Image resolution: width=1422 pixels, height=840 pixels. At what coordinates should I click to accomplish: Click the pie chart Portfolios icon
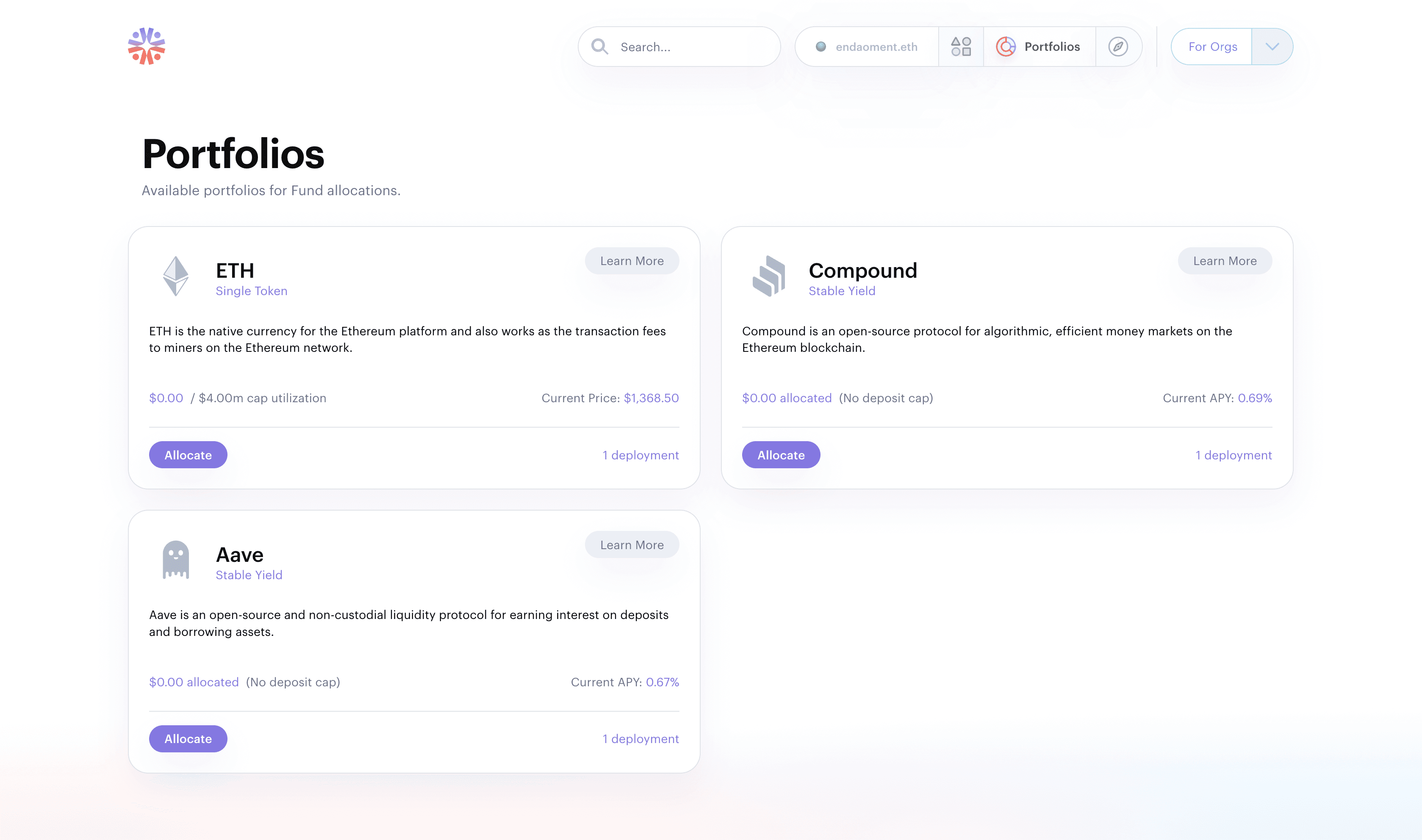tap(1006, 47)
